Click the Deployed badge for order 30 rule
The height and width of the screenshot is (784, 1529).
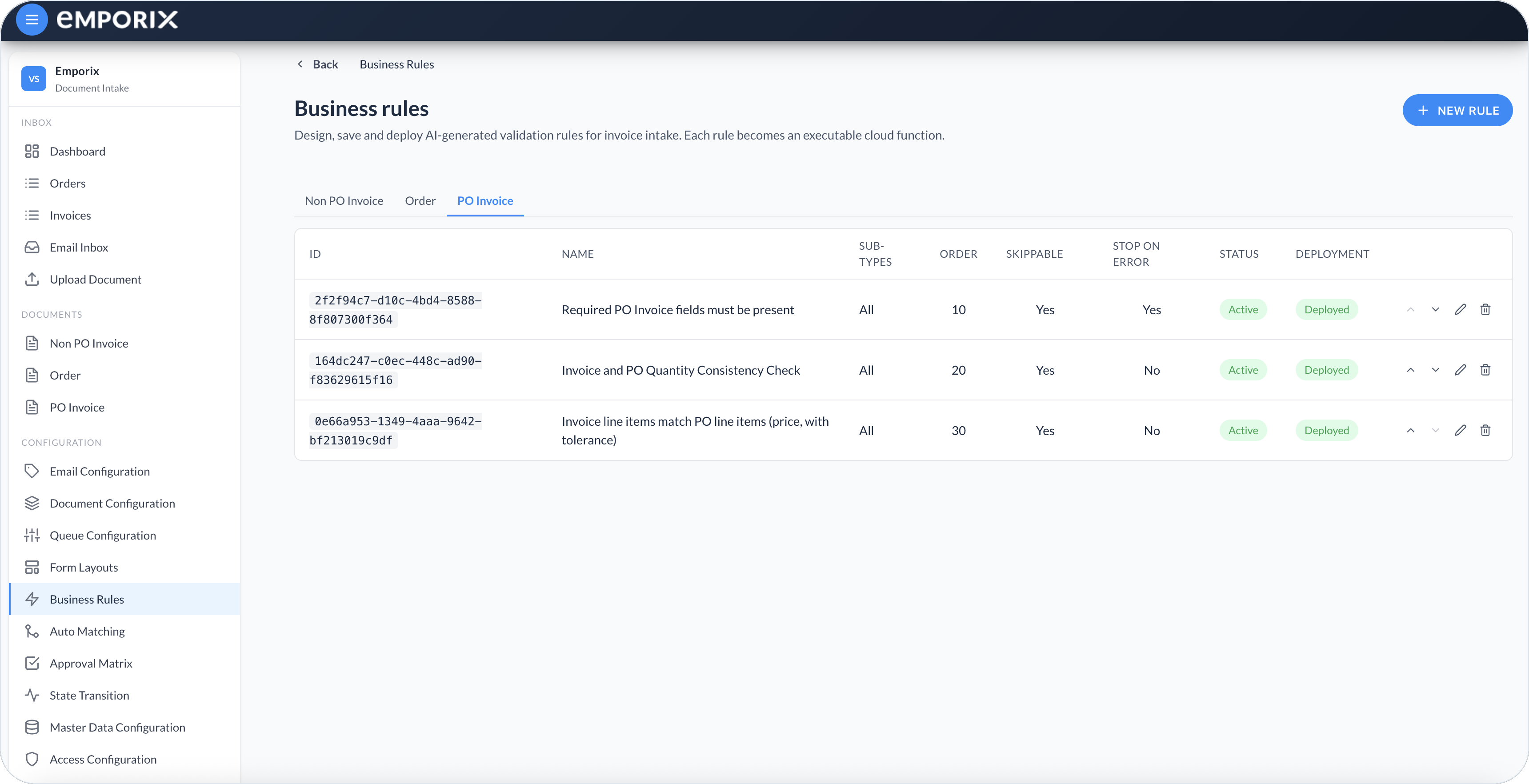coord(1327,430)
